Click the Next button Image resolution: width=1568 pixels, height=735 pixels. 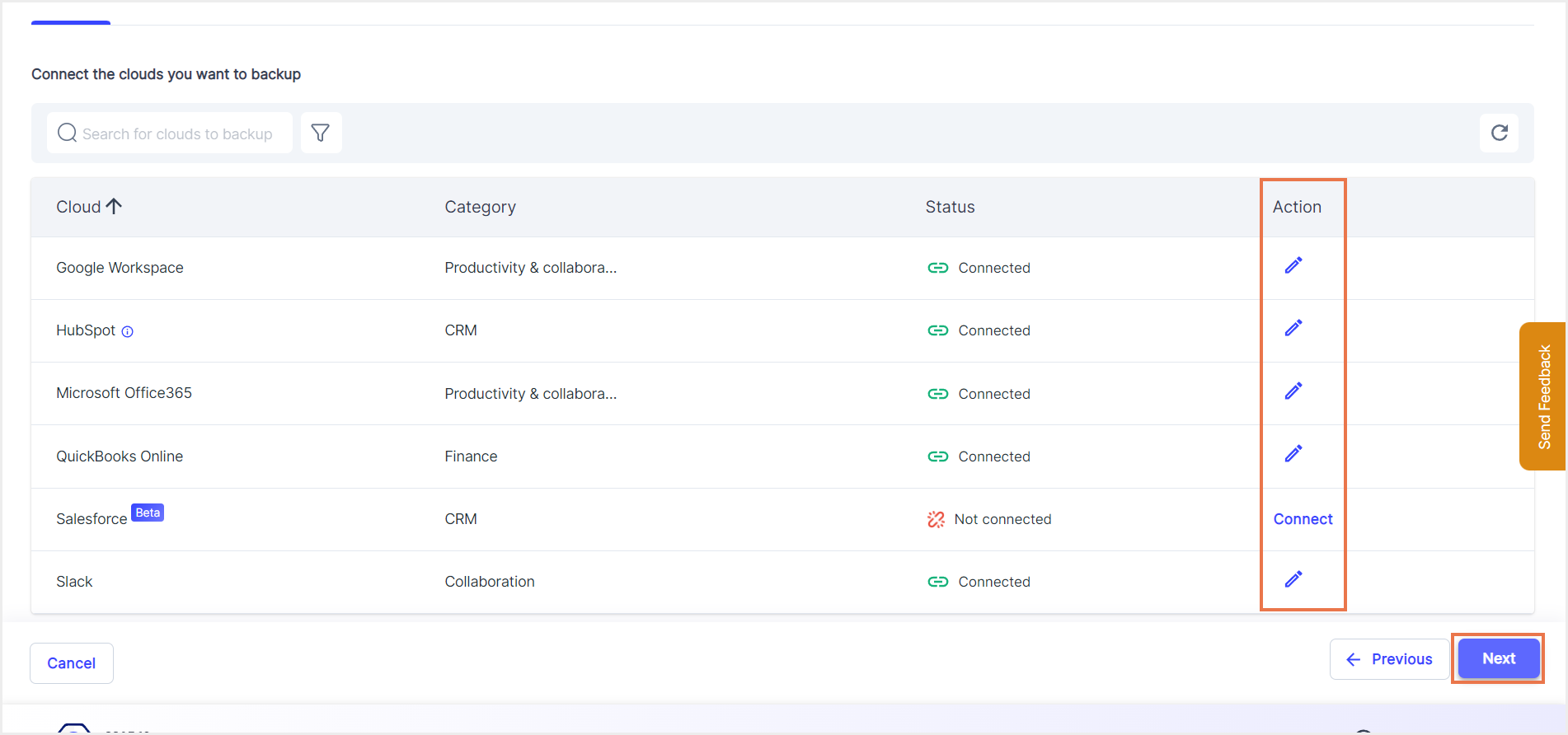pos(1498,658)
